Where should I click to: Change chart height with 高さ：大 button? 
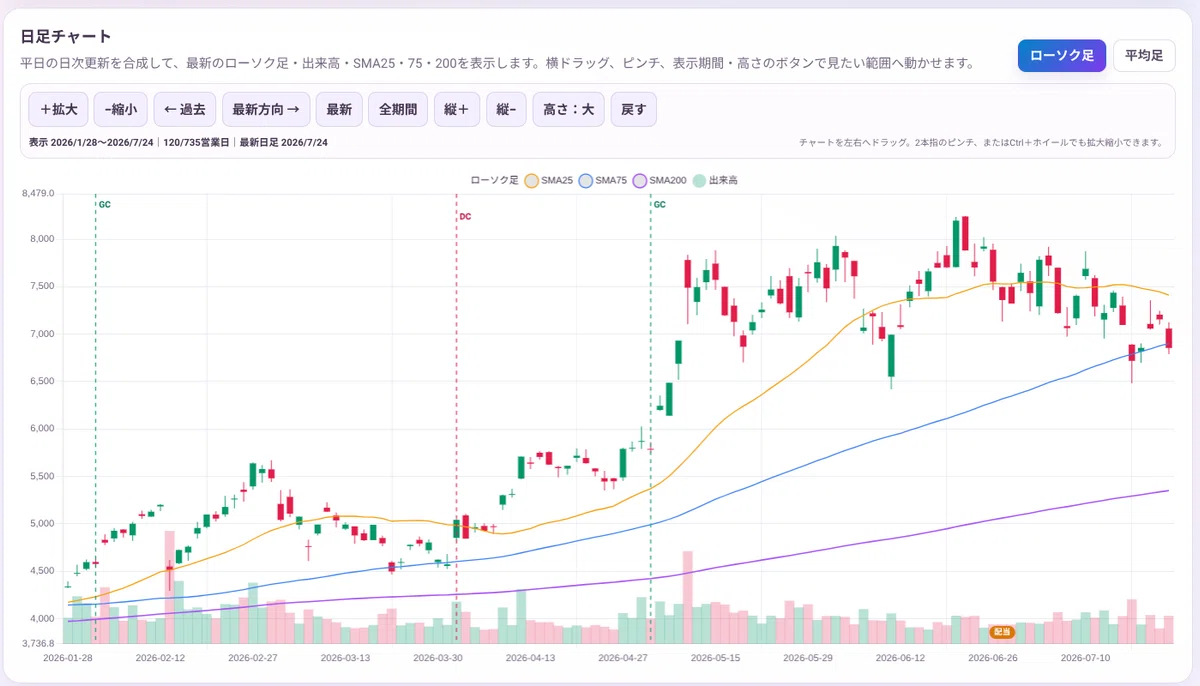coord(568,109)
